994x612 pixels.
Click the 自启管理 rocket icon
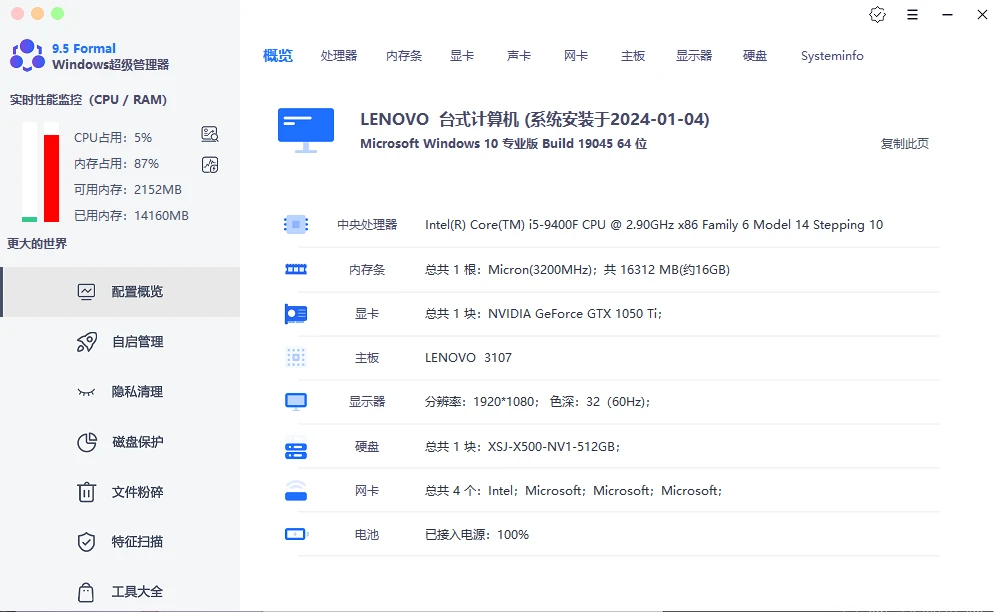pyautogui.click(x=86, y=342)
